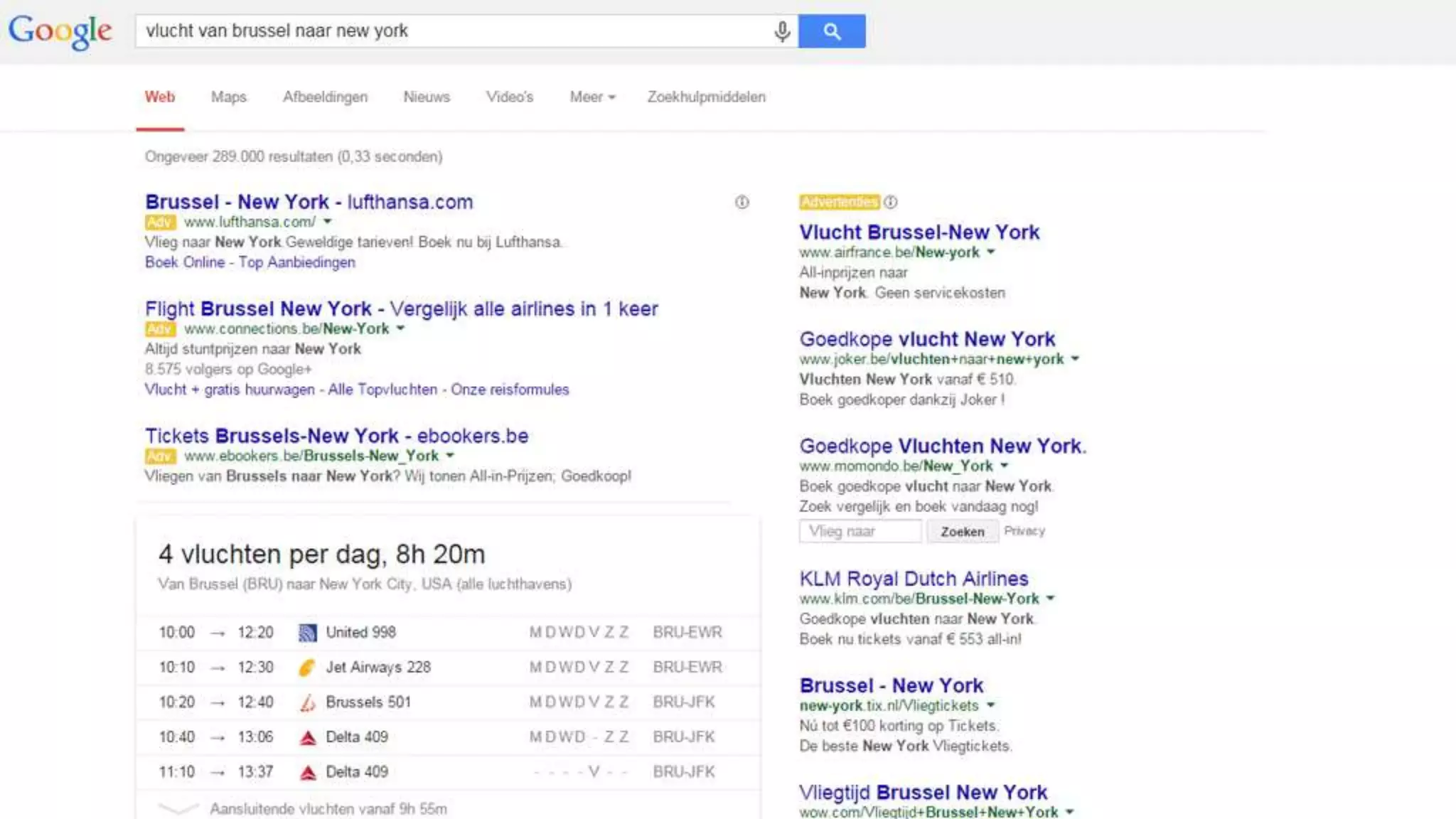Open dropdown arrow next to lufthansa.com URL
Viewport: 1456px width, 819px height.
[x=327, y=222]
